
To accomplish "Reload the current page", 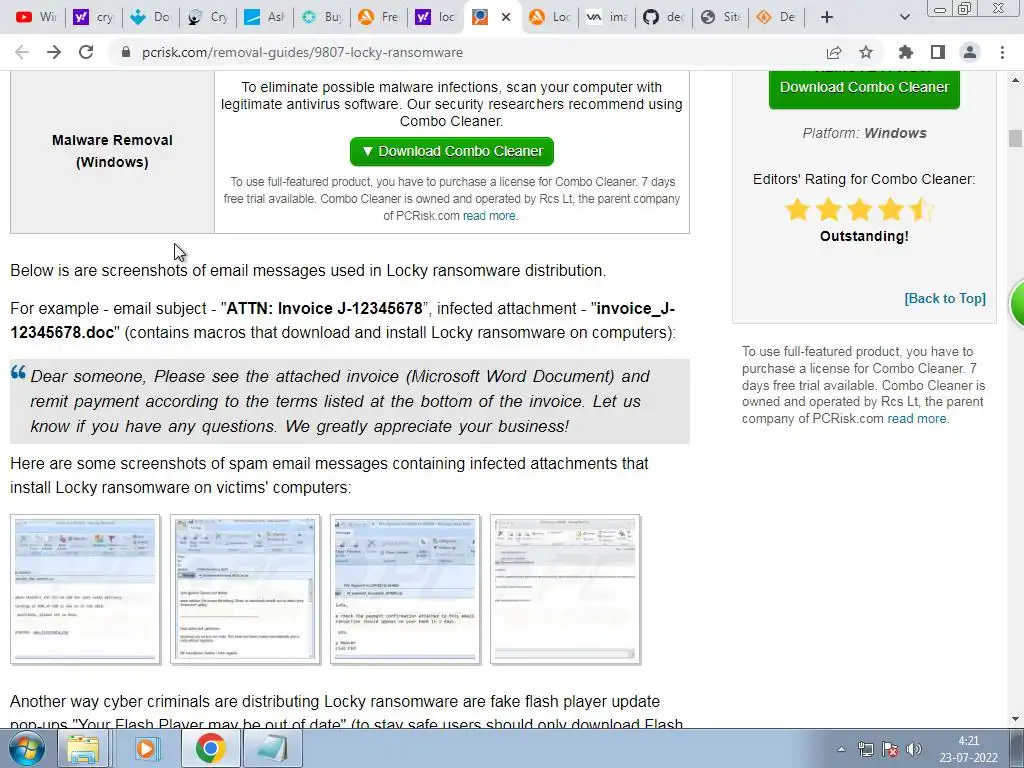I will tap(86, 52).
